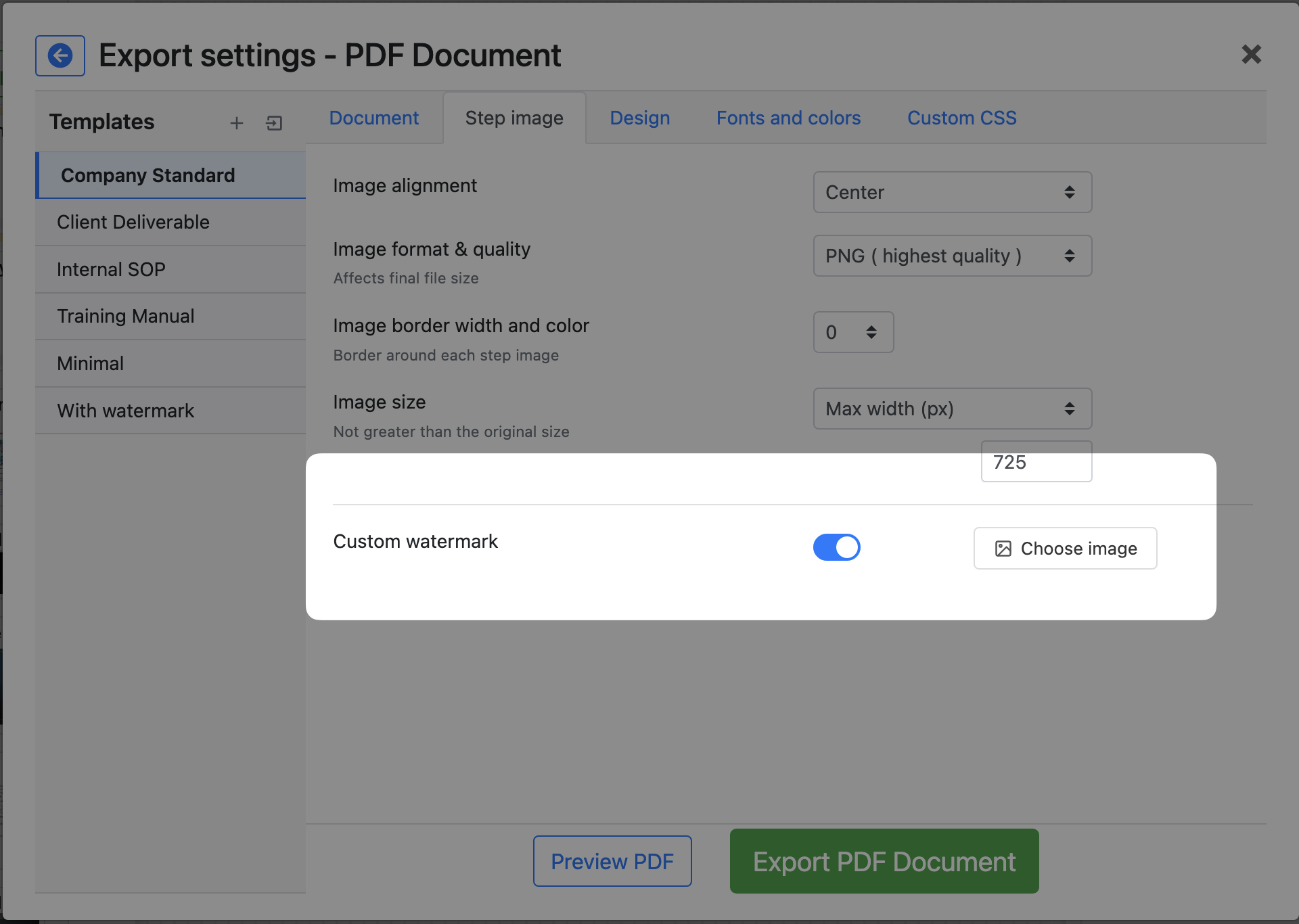Open the Image format & quality dropdown
The height and width of the screenshot is (924, 1299).
point(952,256)
